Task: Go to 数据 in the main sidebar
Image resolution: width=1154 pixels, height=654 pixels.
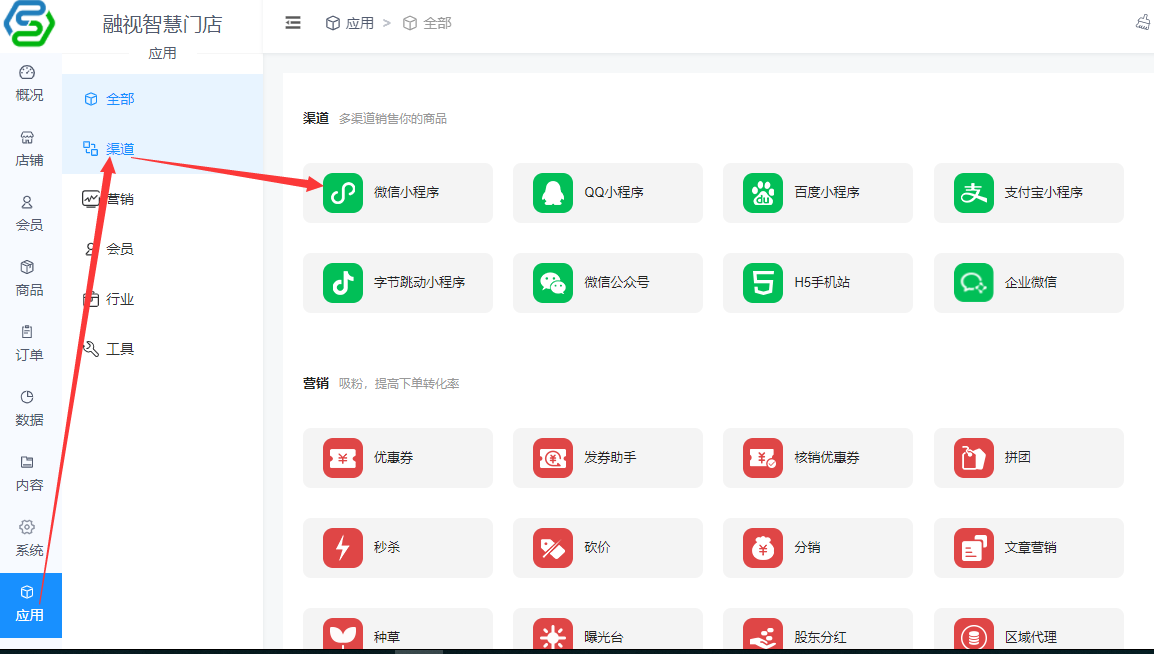Action: pos(29,409)
